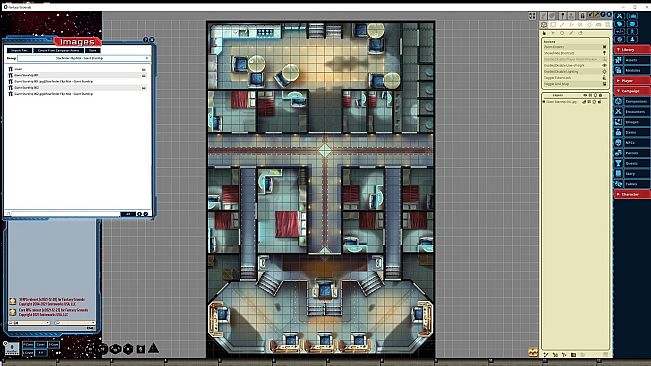651x366 pixels.
Task: Click the pin icon in image toolbar
Action: point(563,16)
